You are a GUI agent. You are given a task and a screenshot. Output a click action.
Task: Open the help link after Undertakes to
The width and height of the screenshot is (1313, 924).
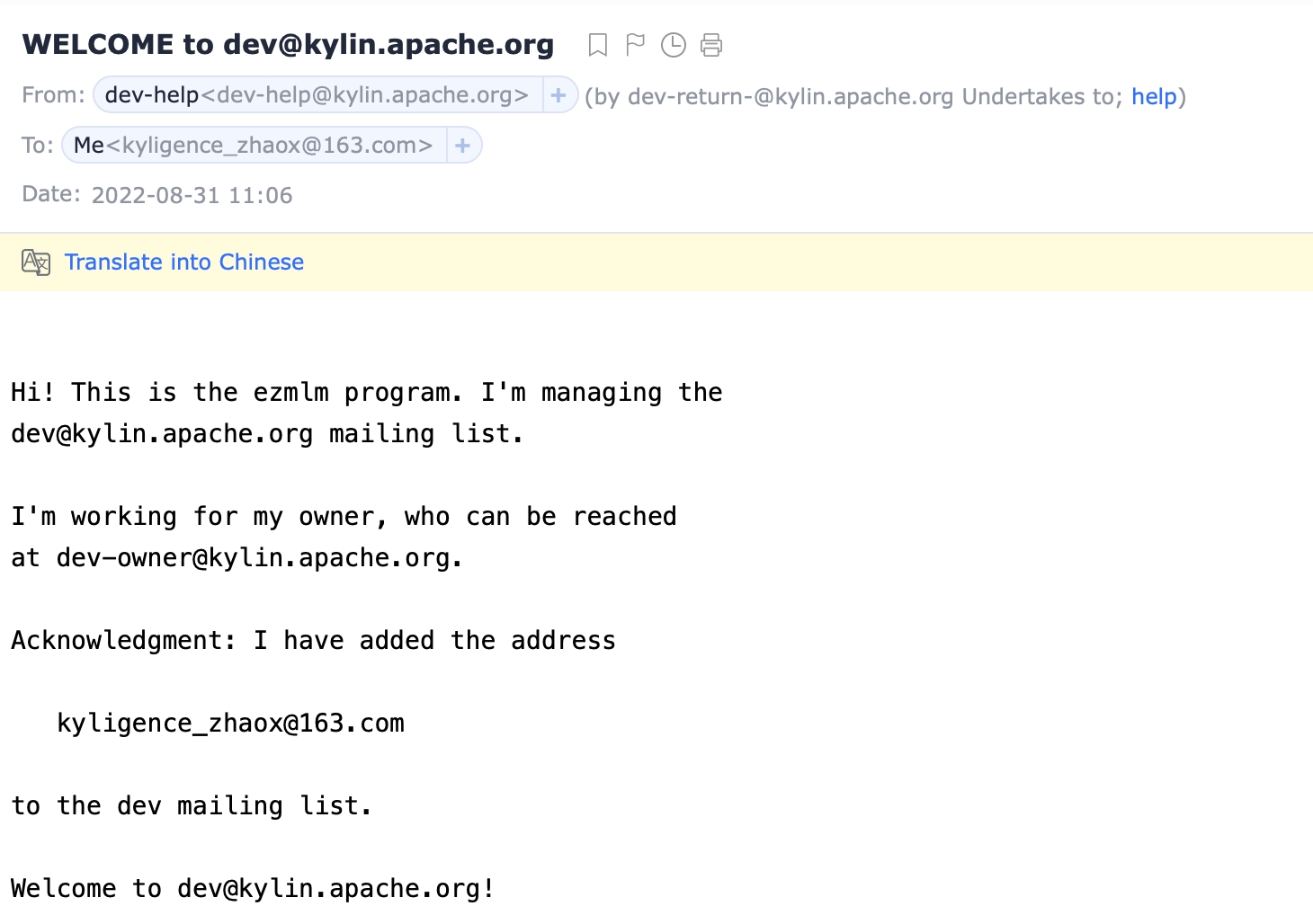tap(1154, 97)
